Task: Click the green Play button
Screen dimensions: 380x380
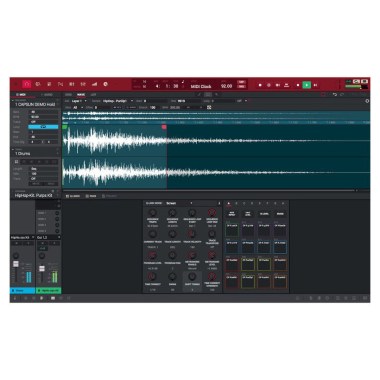Action: coord(306,85)
